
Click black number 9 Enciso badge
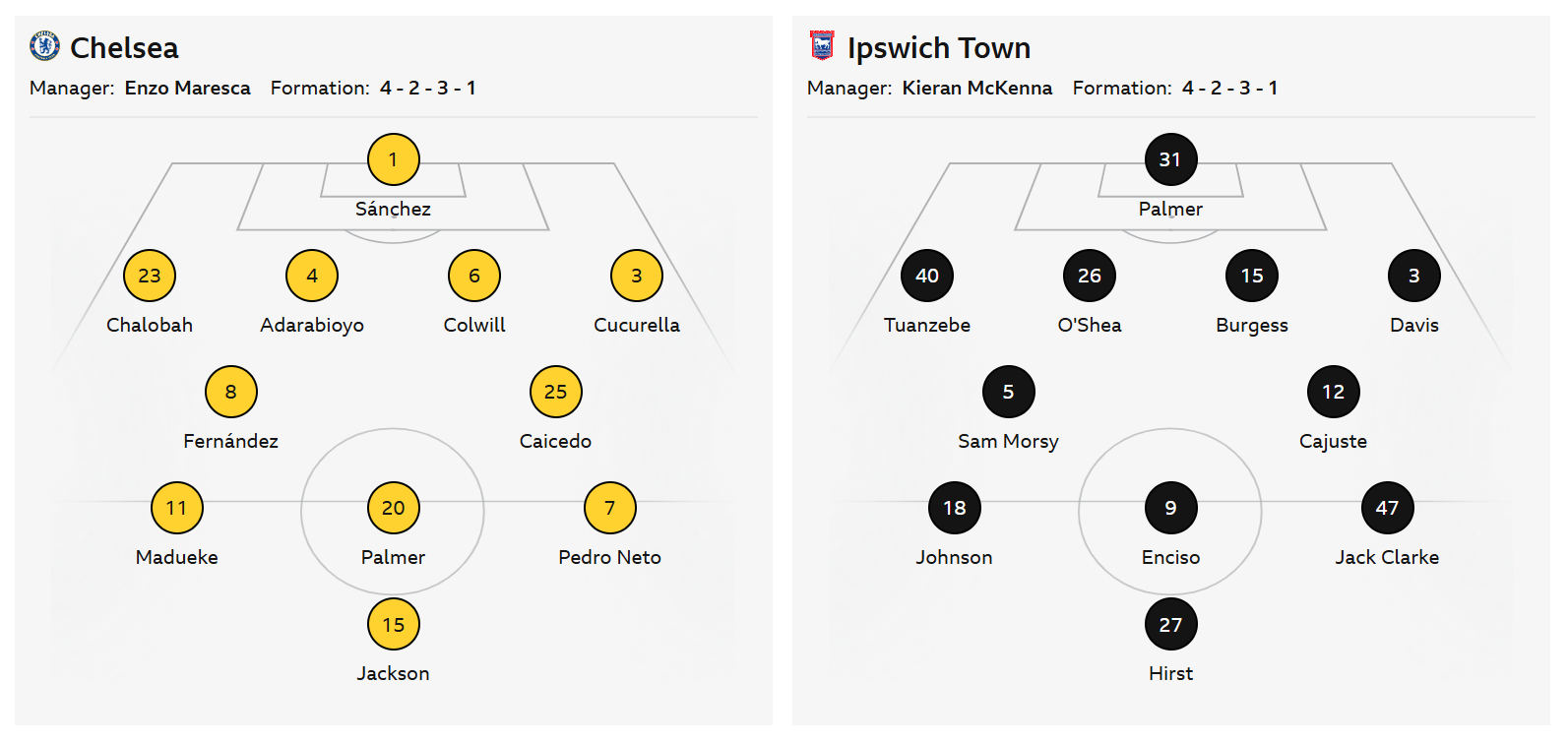[x=1170, y=508]
